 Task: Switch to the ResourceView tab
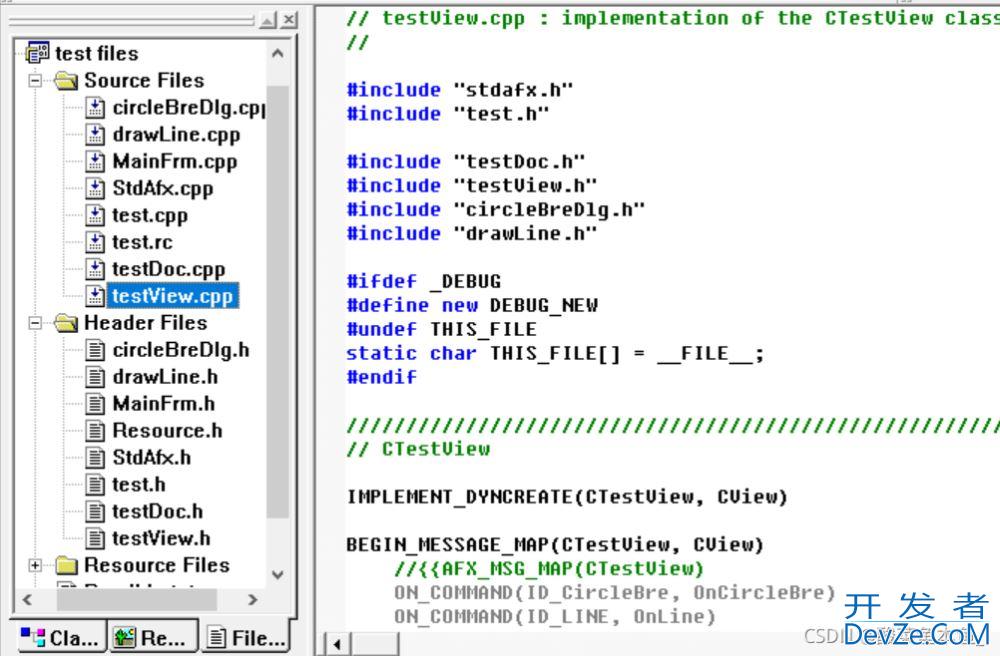152,637
